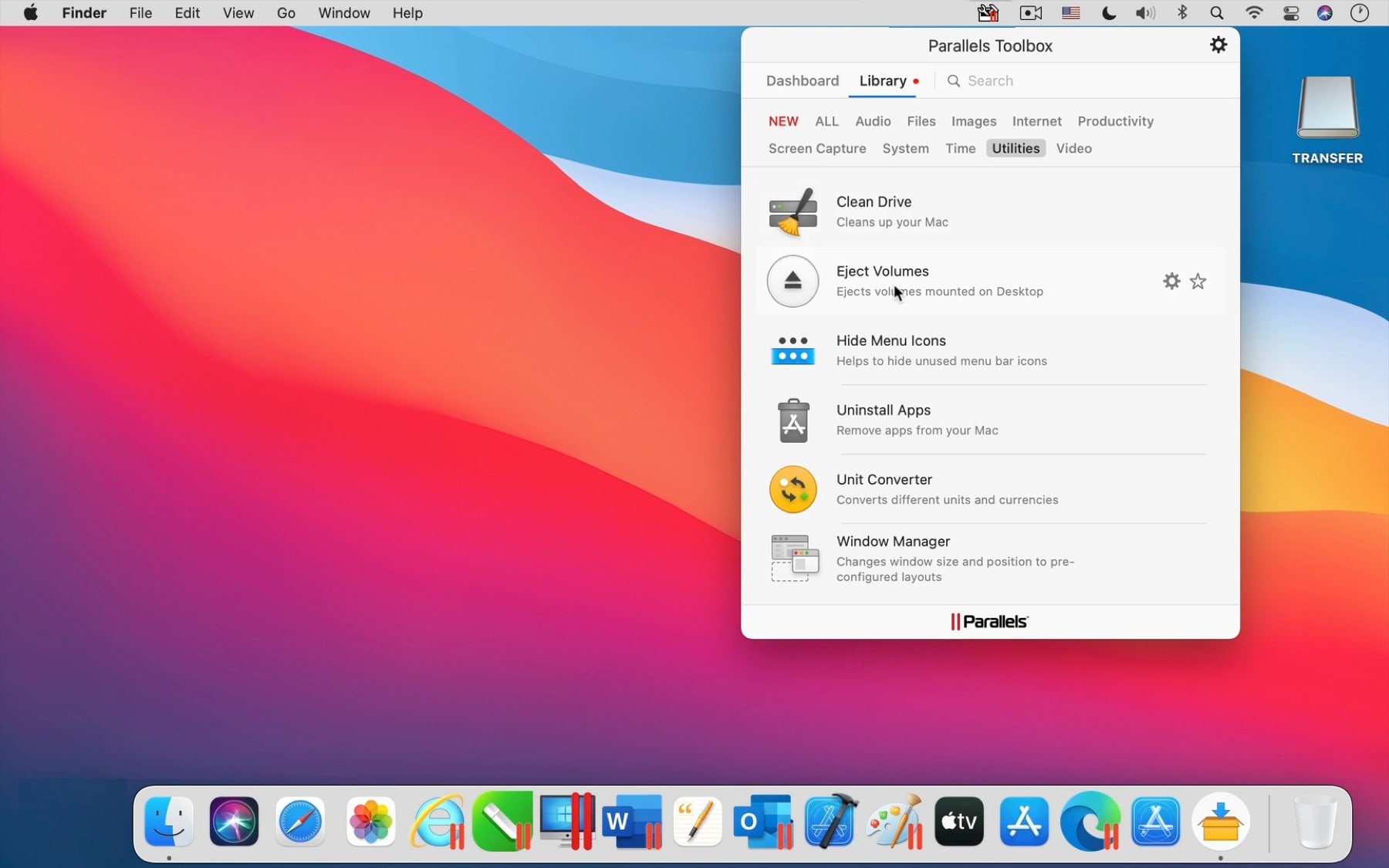1389x868 pixels.
Task: Open Eject Volumes settings gear
Action: pyautogui.click(x=1171, y=282)
